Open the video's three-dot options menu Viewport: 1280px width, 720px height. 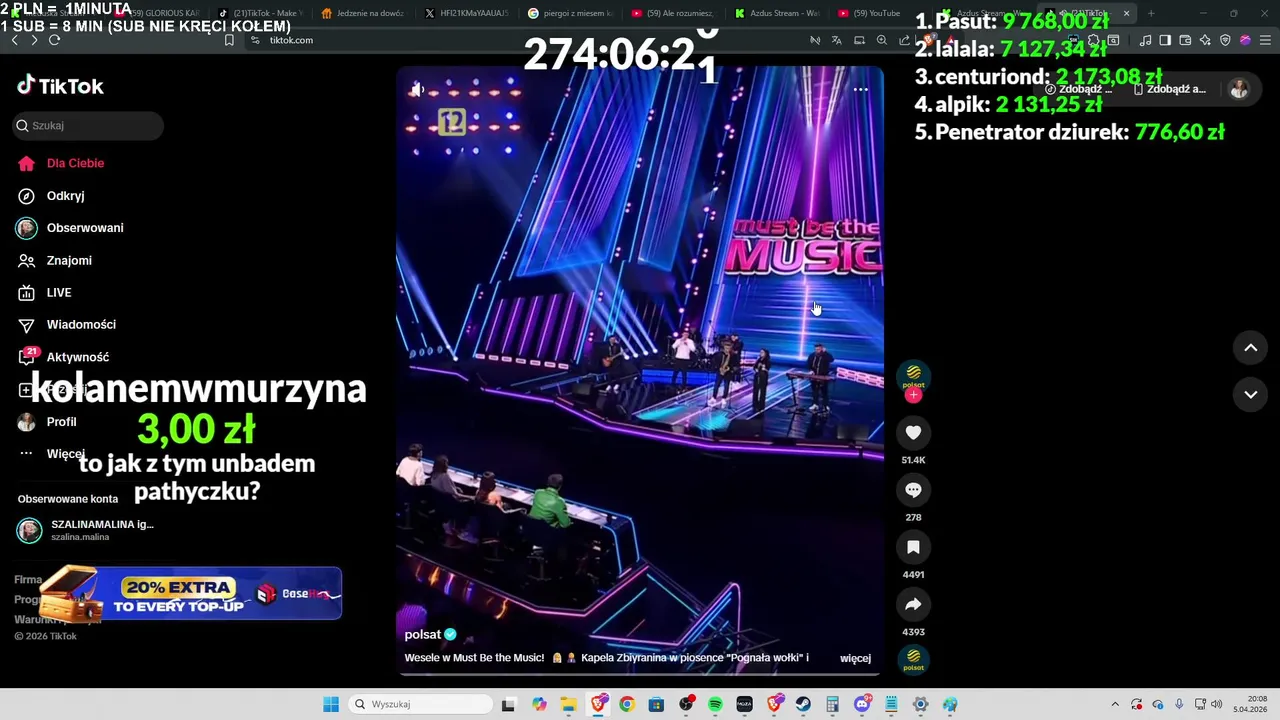click(x=861, y=89)
